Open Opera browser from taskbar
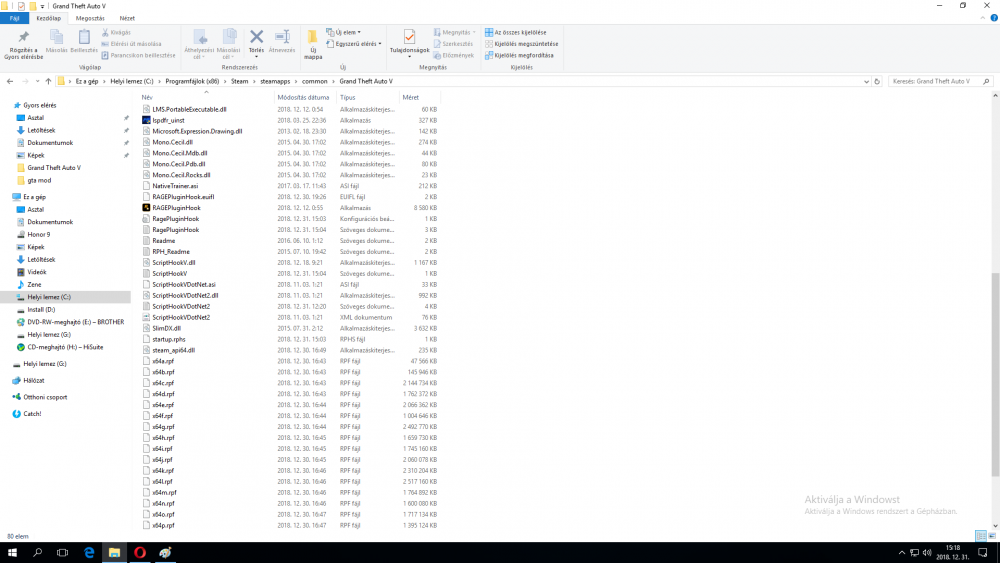Viewport: 1000px width, 563px height. (140, 552)
